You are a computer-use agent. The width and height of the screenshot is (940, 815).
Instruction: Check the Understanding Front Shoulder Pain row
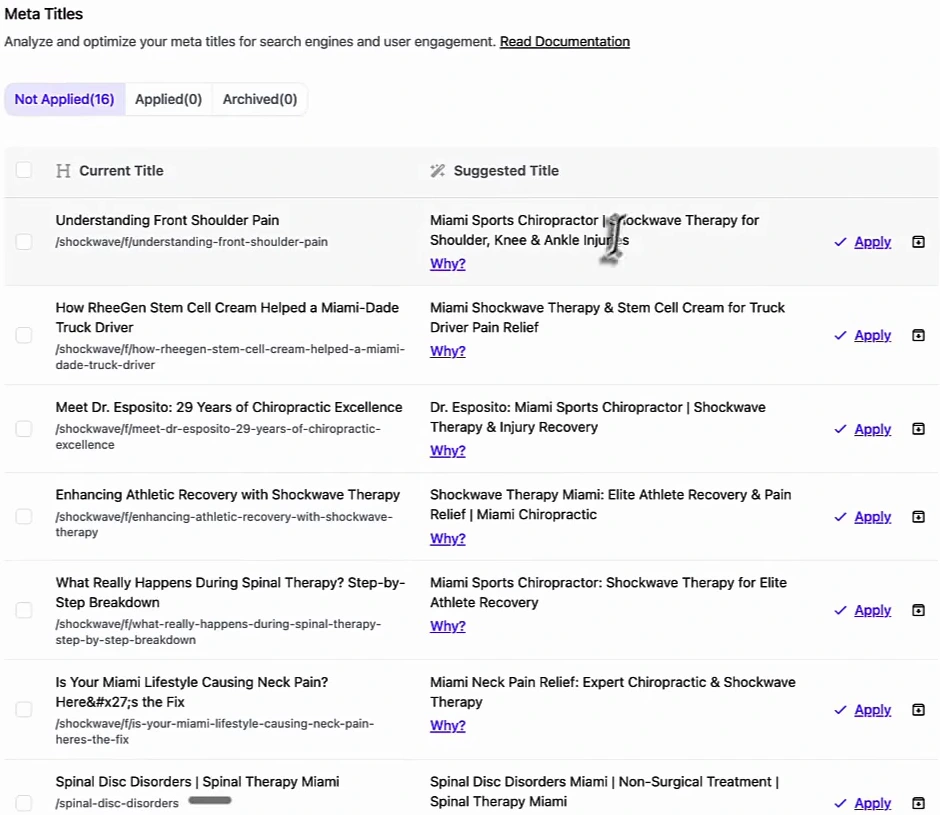coord(24,242)
